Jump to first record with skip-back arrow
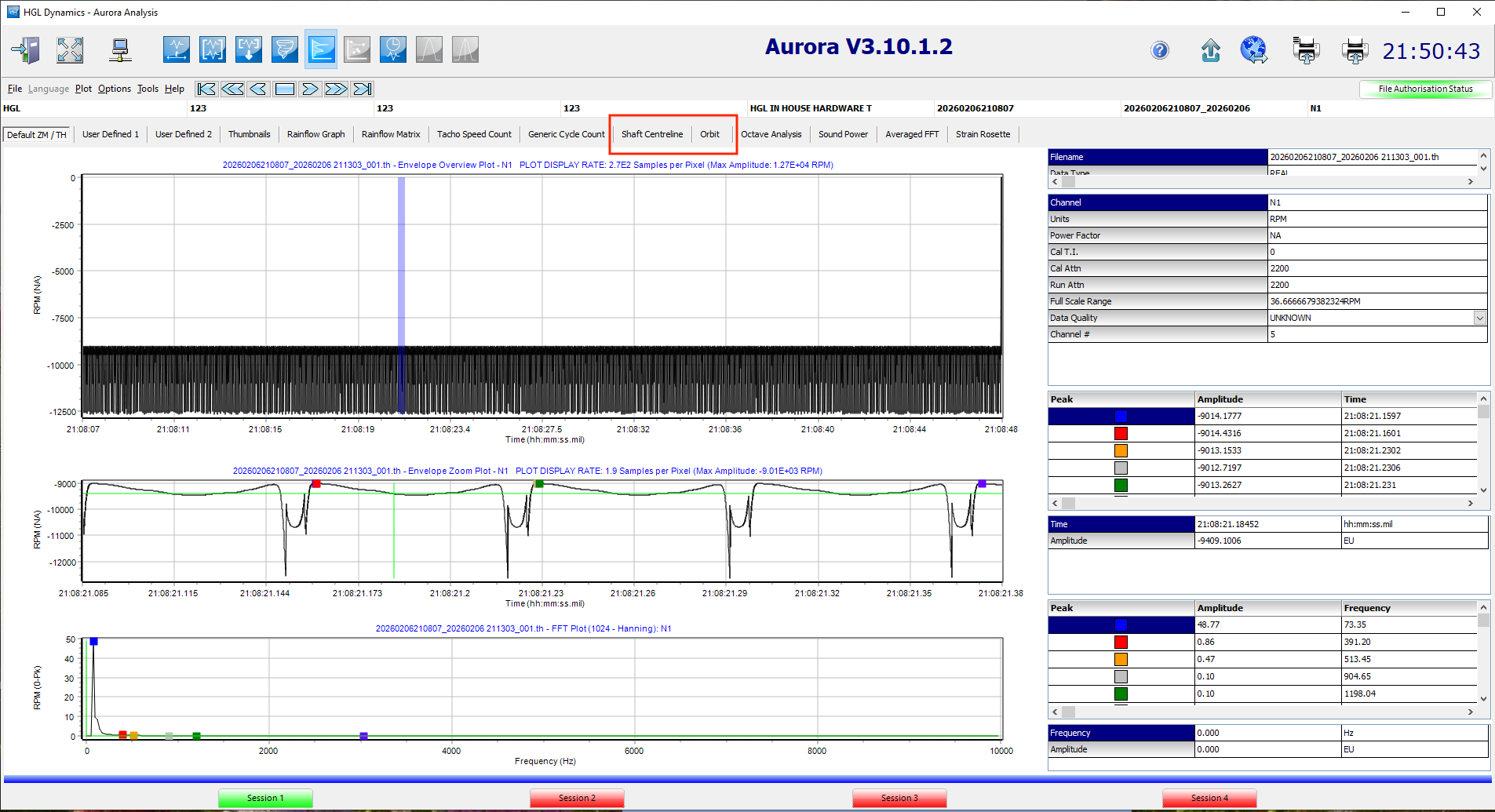 (x=206, y=89)
